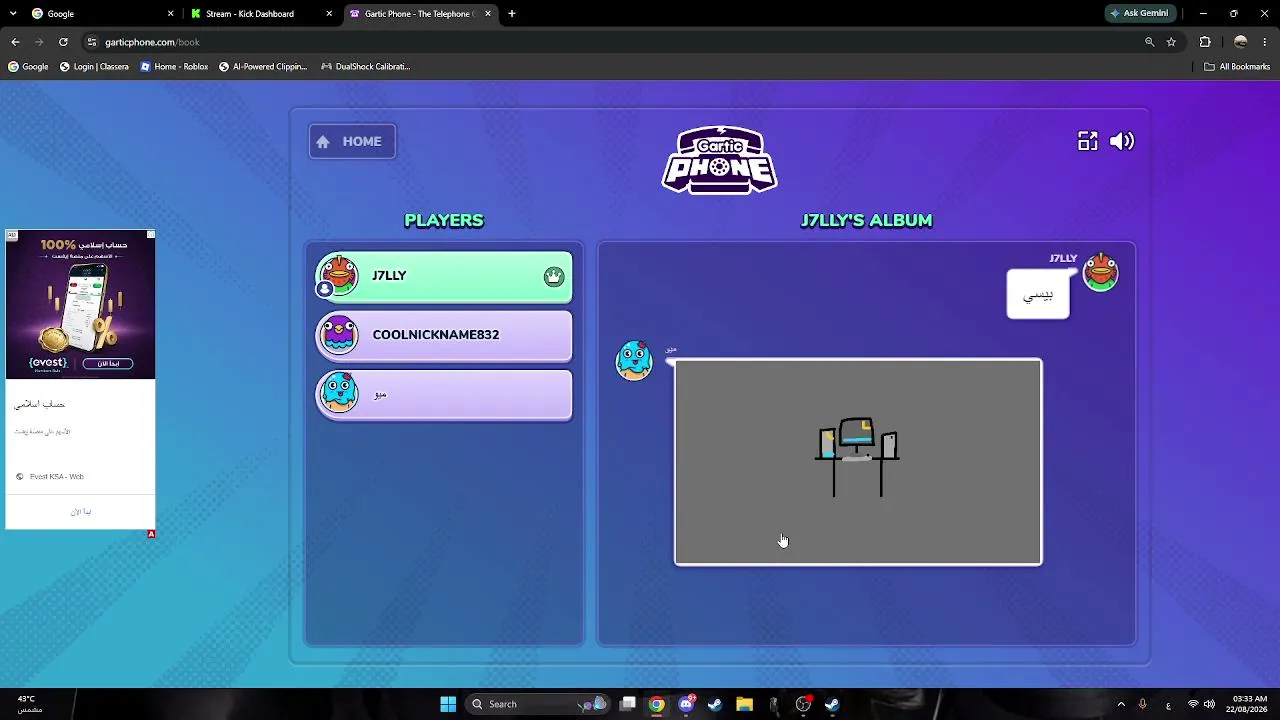Click the crown icon on J7LLY's row

554,277
